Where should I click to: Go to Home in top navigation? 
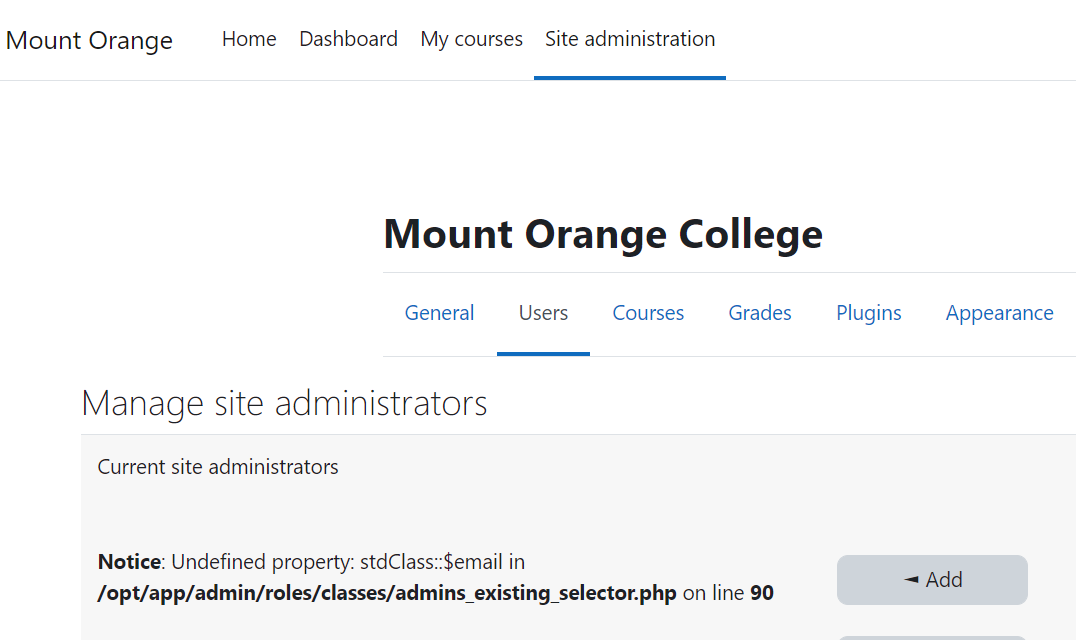[249, 39]
